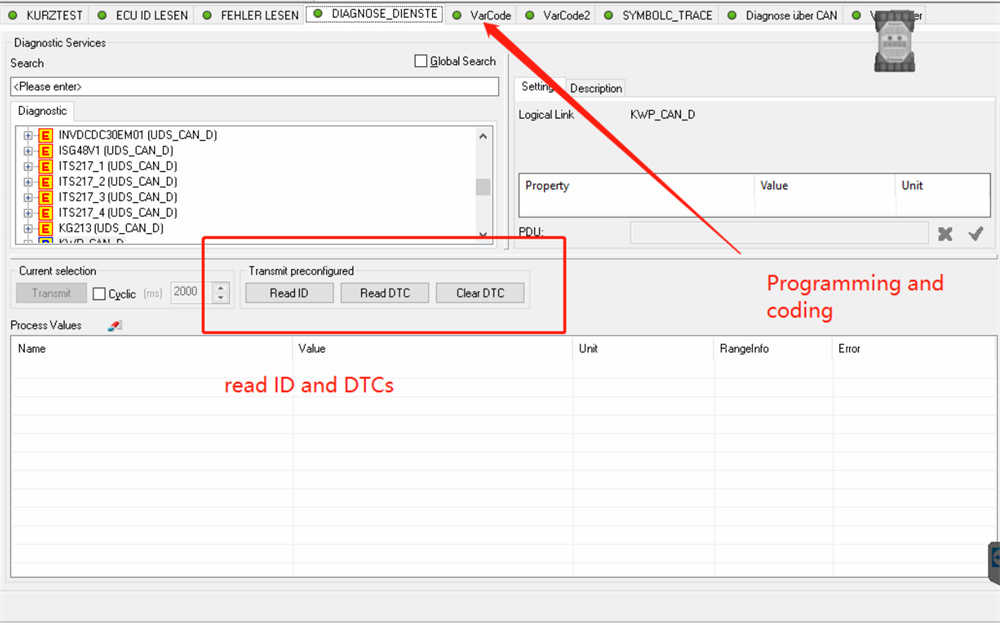Expand the ITS217_4 tree node
Viewport: 1000px width, 625px height.
pyautogui.click(x=28, y=213)
